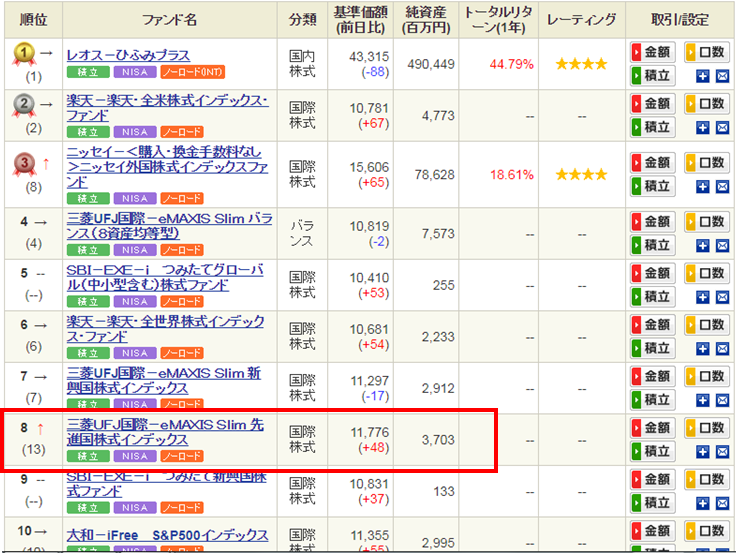Click mail icon in 楽天・全世界株式 row
Image resolution: width=736 pixels, height=553 pixels.
click(722, 349)
